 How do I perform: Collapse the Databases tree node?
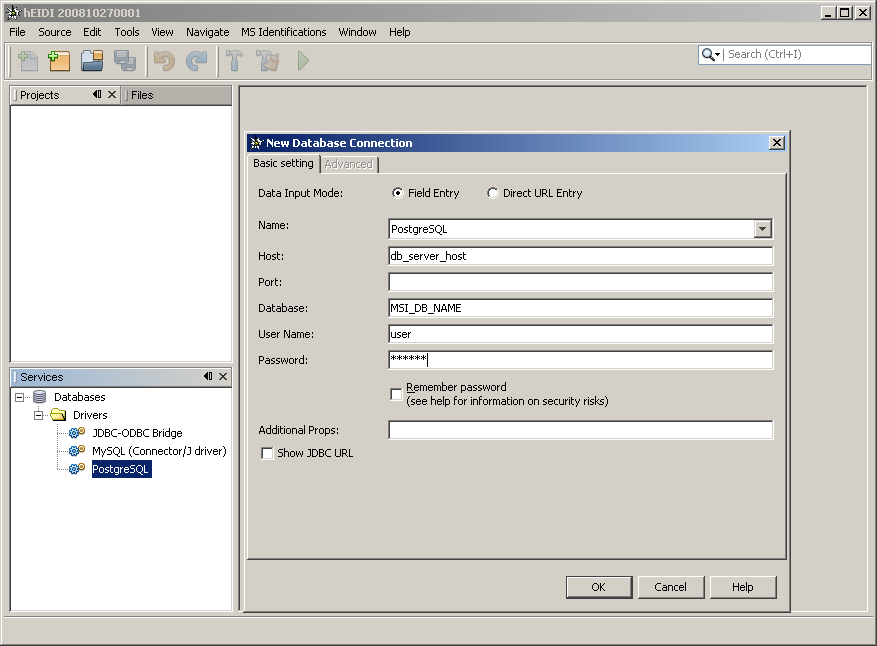(x=21, y=397)
